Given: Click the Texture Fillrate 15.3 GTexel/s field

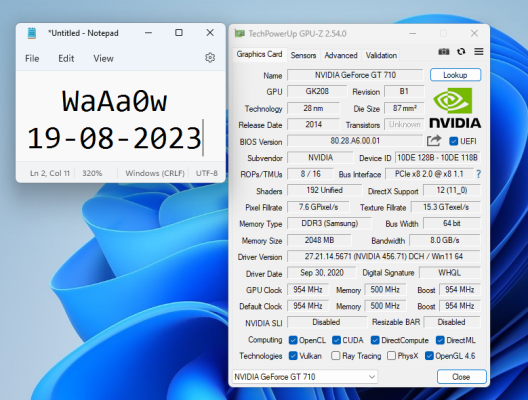Looking at the screenshot, I should (x=446, y=207).
